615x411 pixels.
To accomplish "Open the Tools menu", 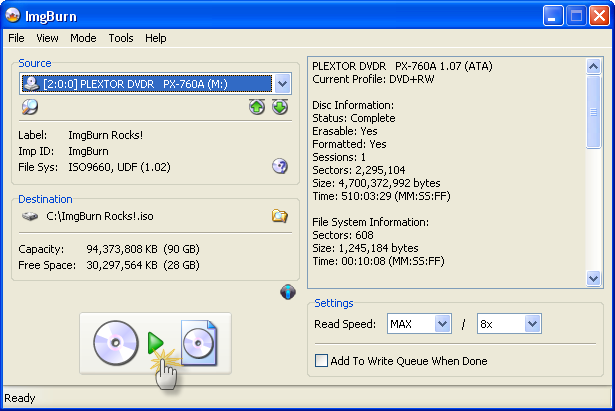I will point(121,38).
